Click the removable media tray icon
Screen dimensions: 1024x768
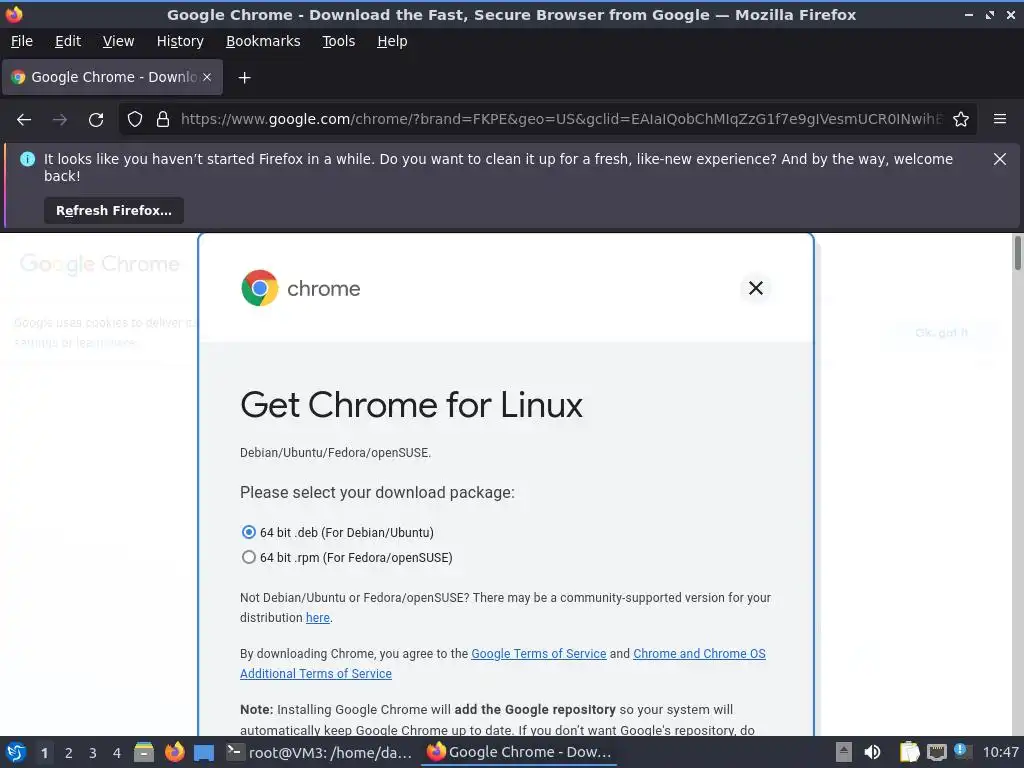coord(844,752)
